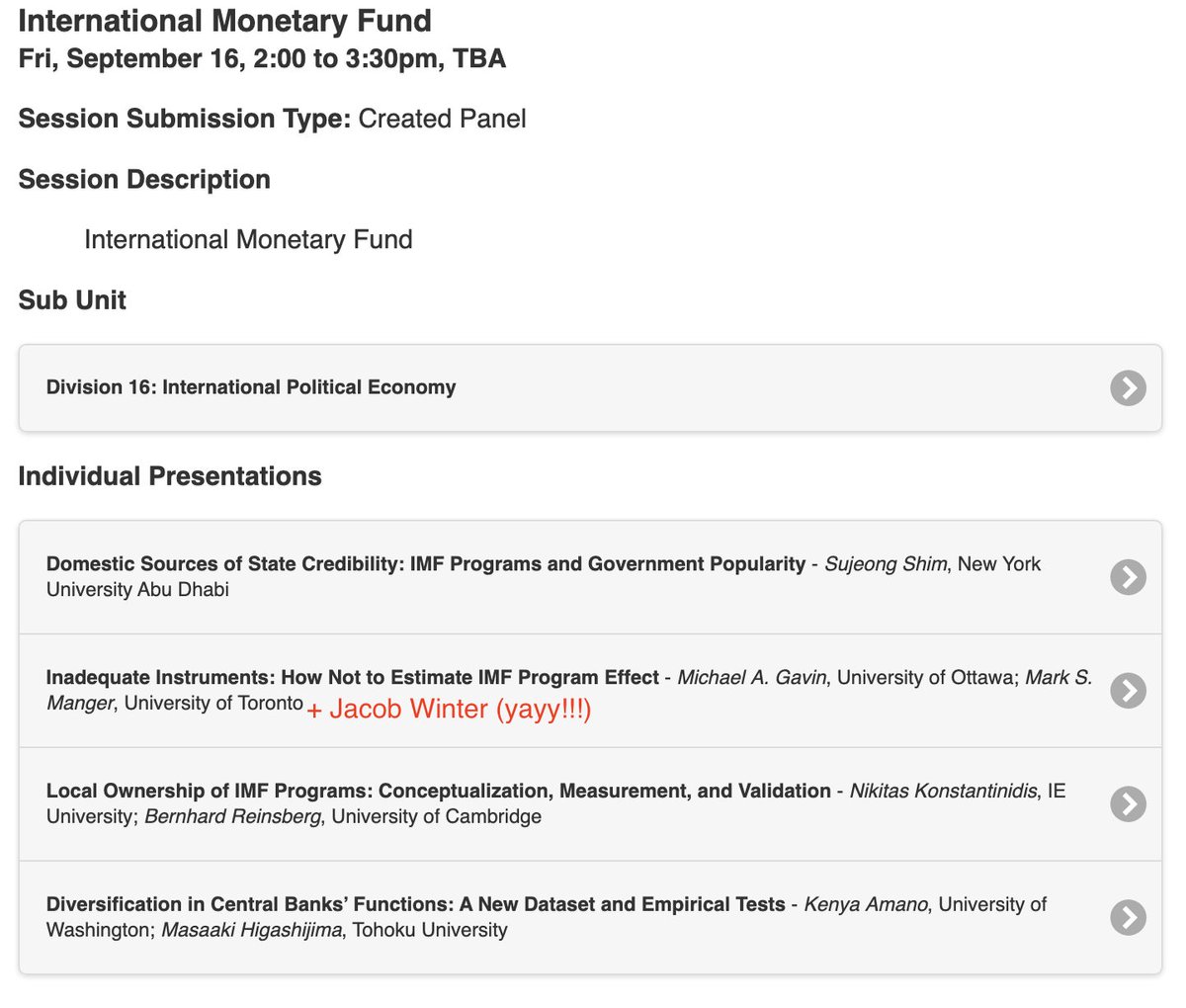Click affiliation Tohoku University
Image resolution: width=1186 pixels, height=1008 pixels.
click(x=430, y=930)
